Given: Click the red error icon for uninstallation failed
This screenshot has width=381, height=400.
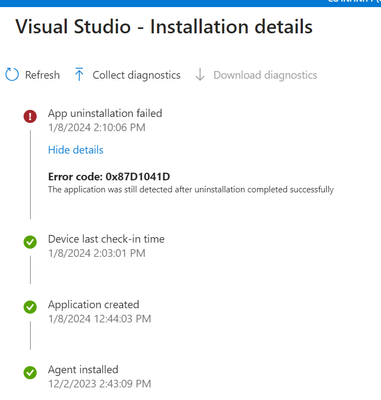Looking at the screenshot, I should point(30,116).
